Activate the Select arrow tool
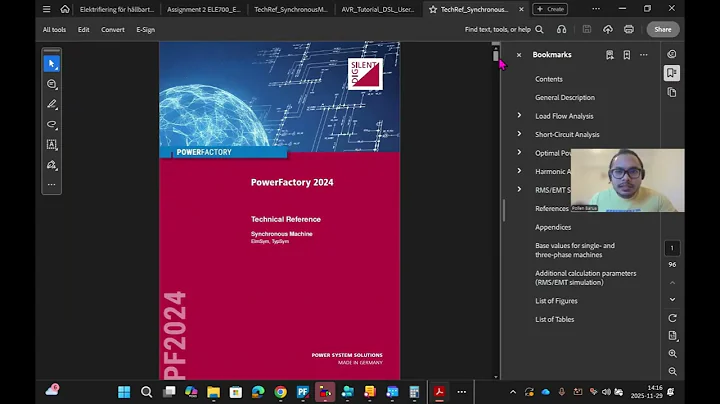720x404 pixels. point(51,64)
